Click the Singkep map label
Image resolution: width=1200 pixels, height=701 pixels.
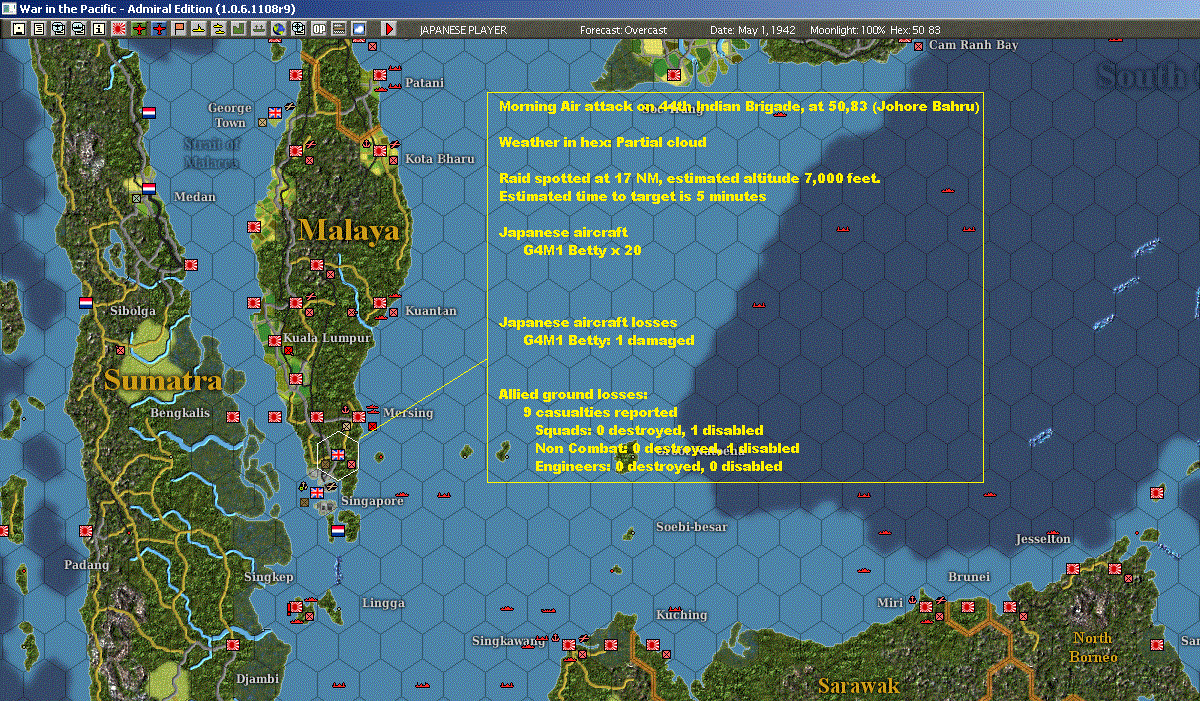point(268,577)
